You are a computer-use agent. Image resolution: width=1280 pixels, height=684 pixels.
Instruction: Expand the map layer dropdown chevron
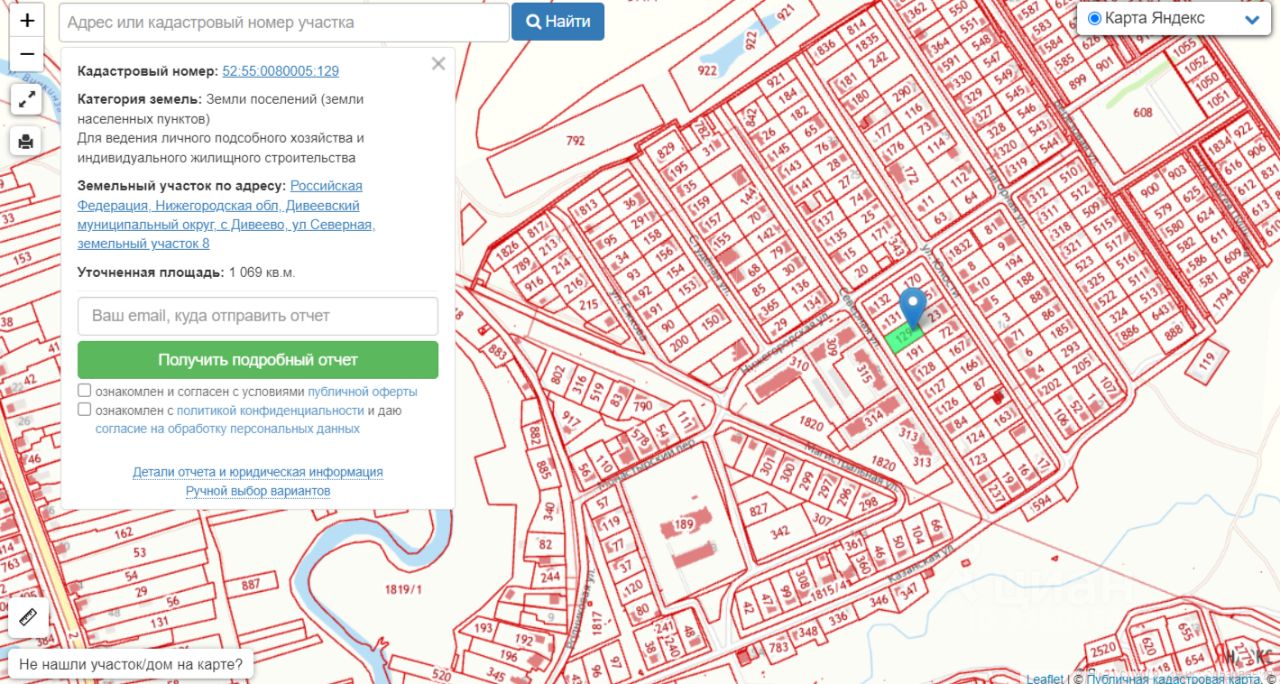(1252, 19)
